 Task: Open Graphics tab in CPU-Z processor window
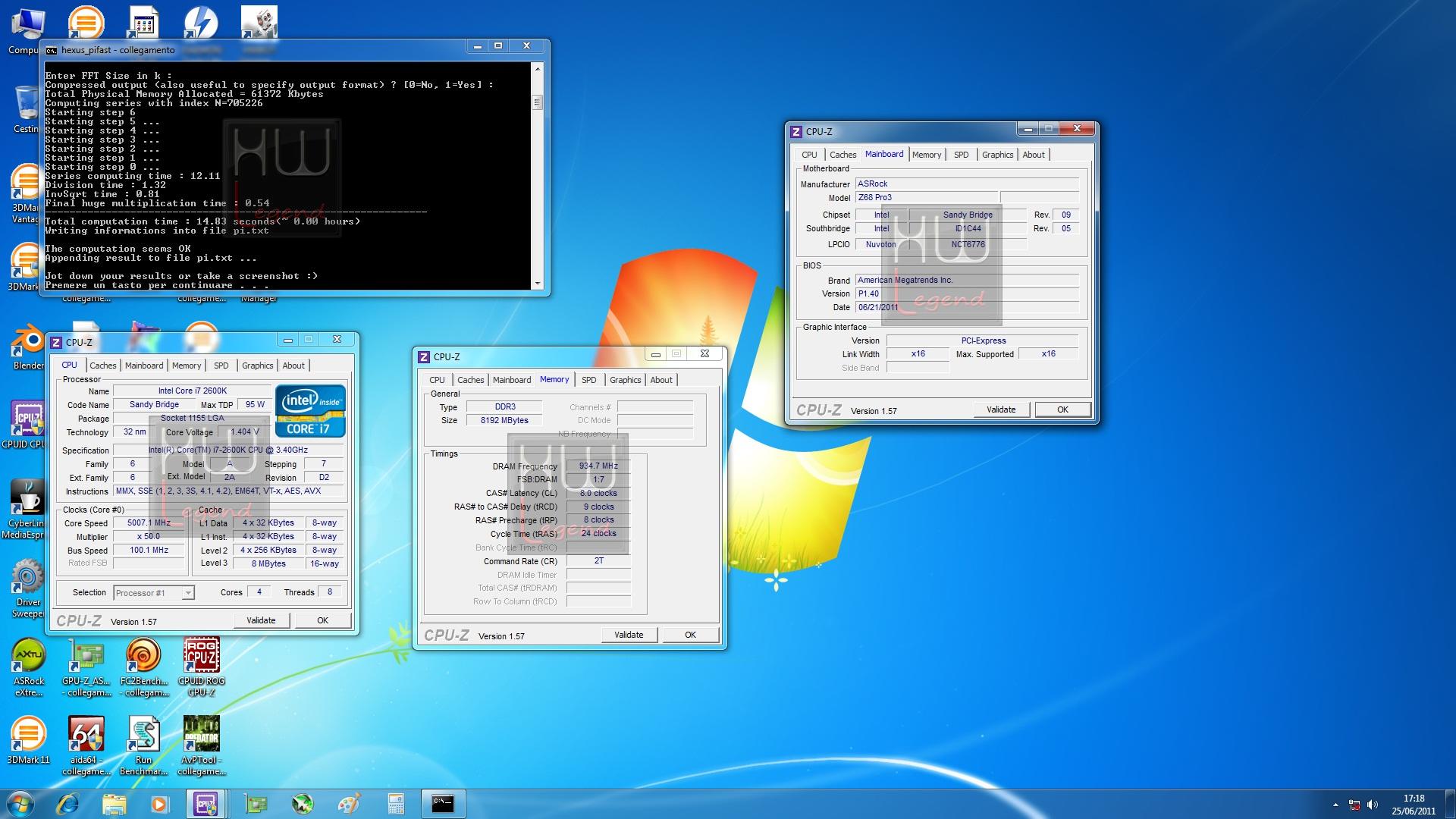coord(257,366)
